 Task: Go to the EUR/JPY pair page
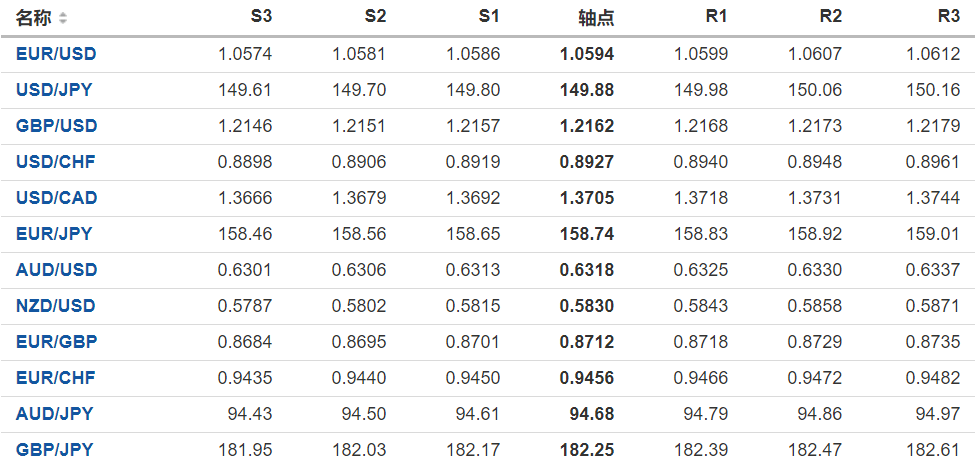coord(54,234)
